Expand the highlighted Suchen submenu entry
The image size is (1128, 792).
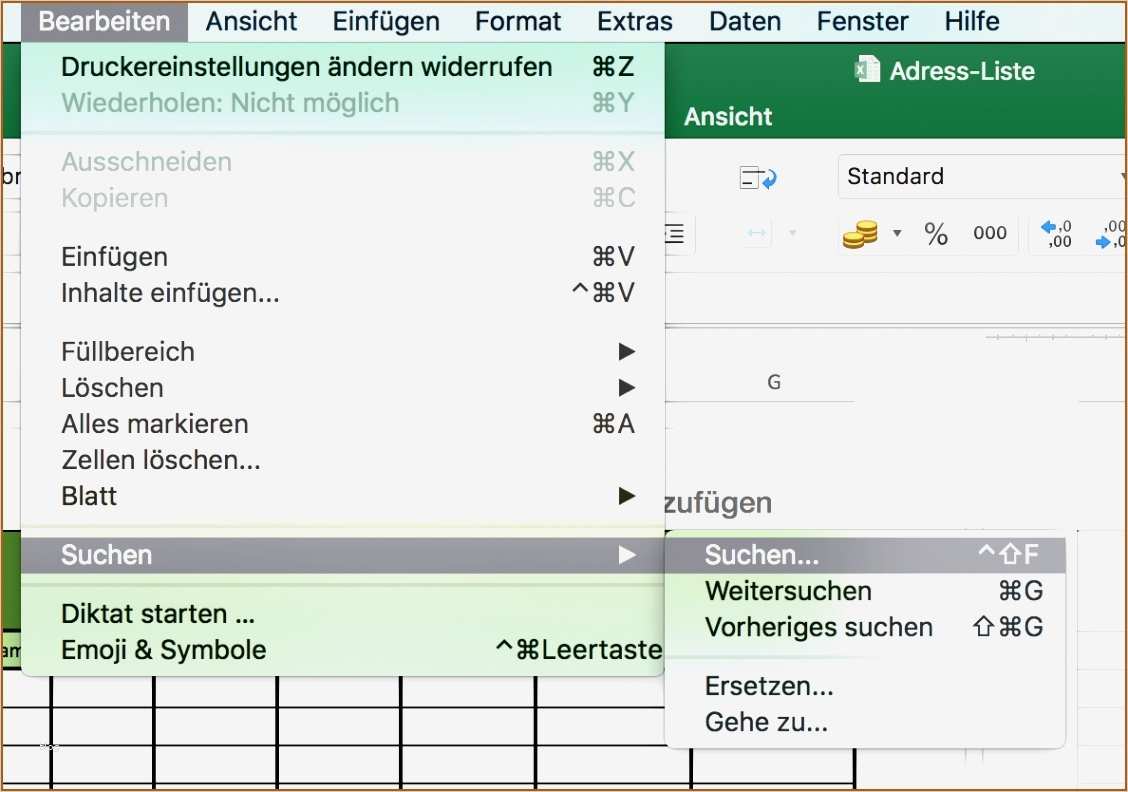342,555
